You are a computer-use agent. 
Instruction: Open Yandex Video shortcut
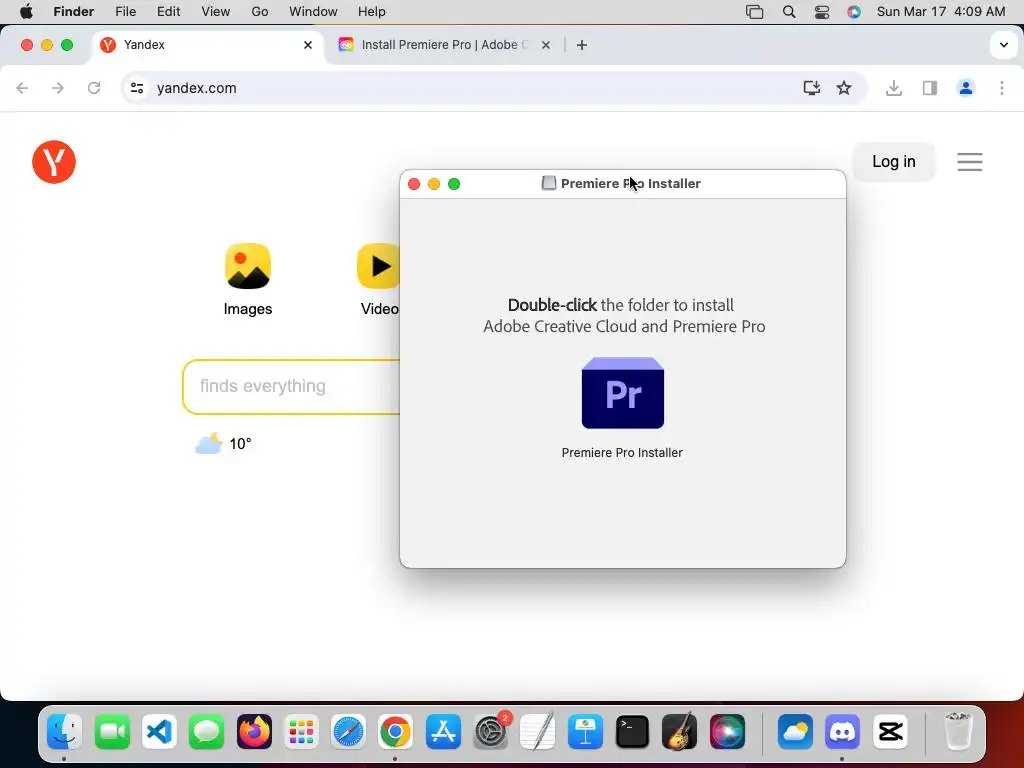click(379, 280)
